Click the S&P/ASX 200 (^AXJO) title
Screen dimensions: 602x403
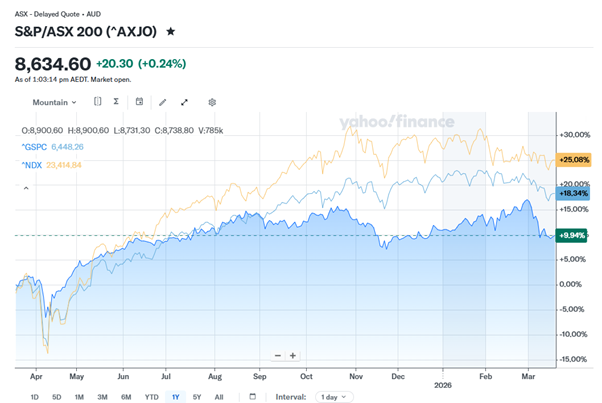click(x=86, y=31)
